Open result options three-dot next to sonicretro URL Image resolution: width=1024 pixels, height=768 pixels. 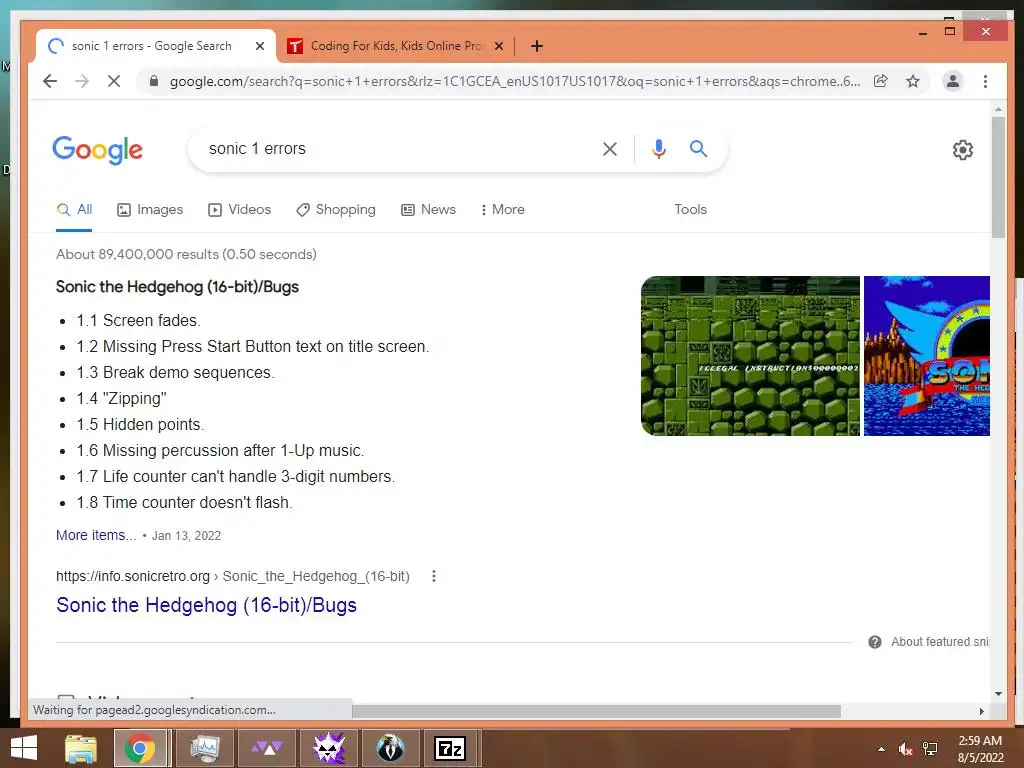tap(434, 576)
